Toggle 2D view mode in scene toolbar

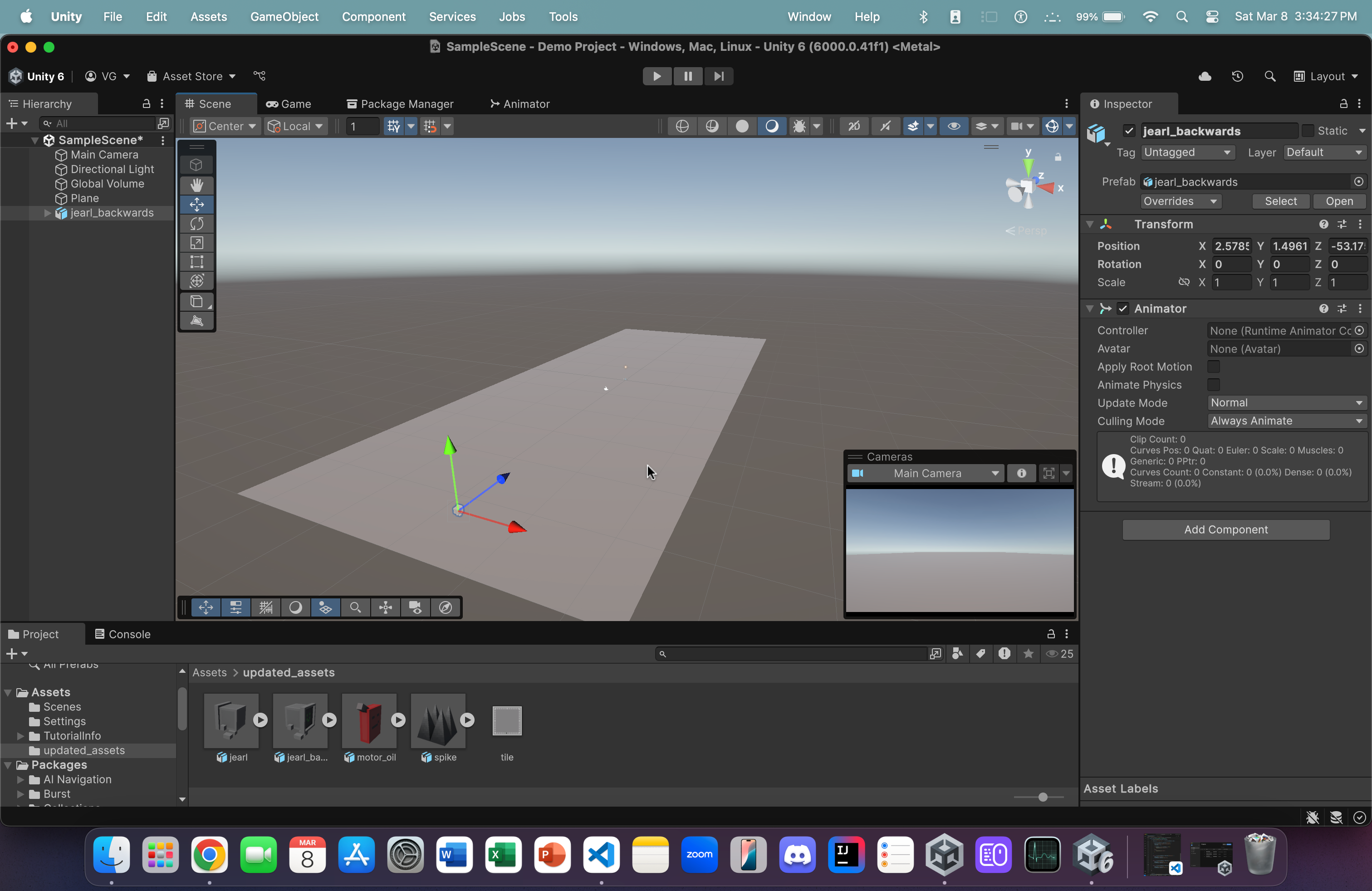854,126
